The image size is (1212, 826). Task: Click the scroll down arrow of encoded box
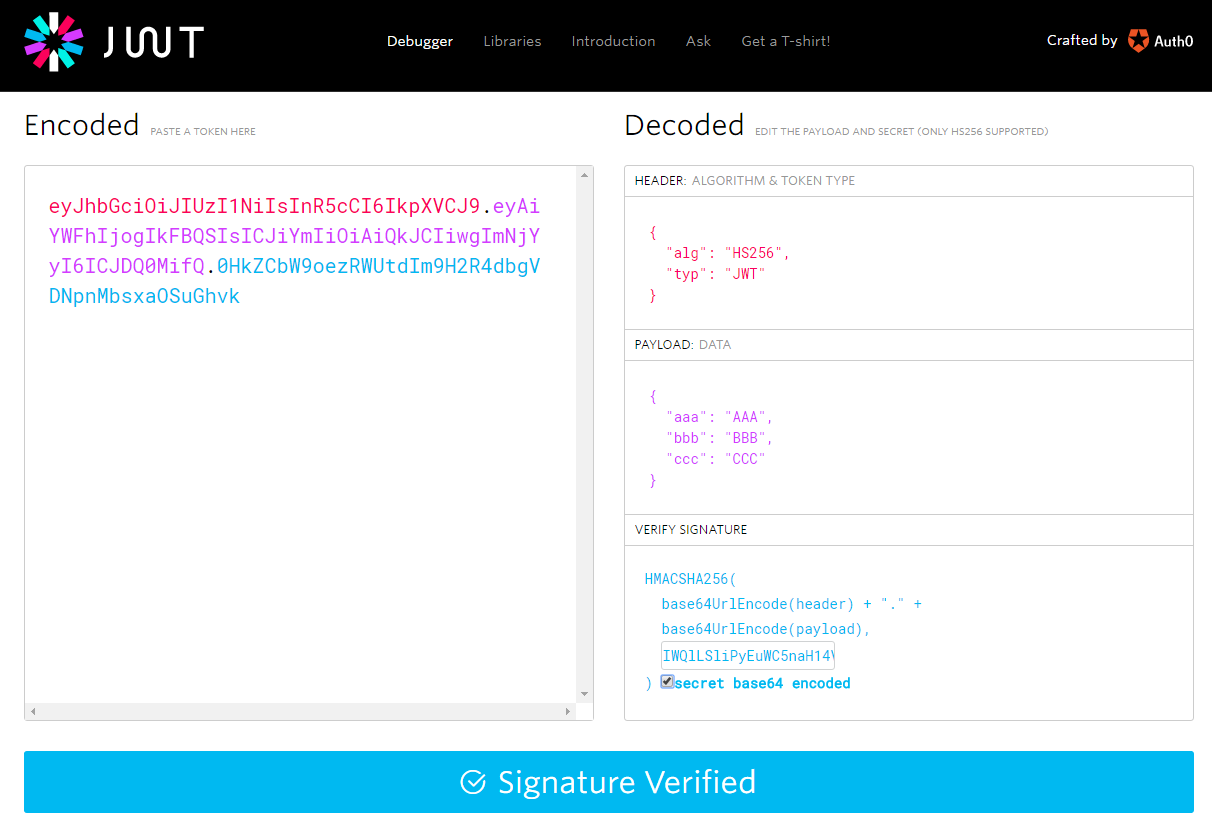pos(585,693)
